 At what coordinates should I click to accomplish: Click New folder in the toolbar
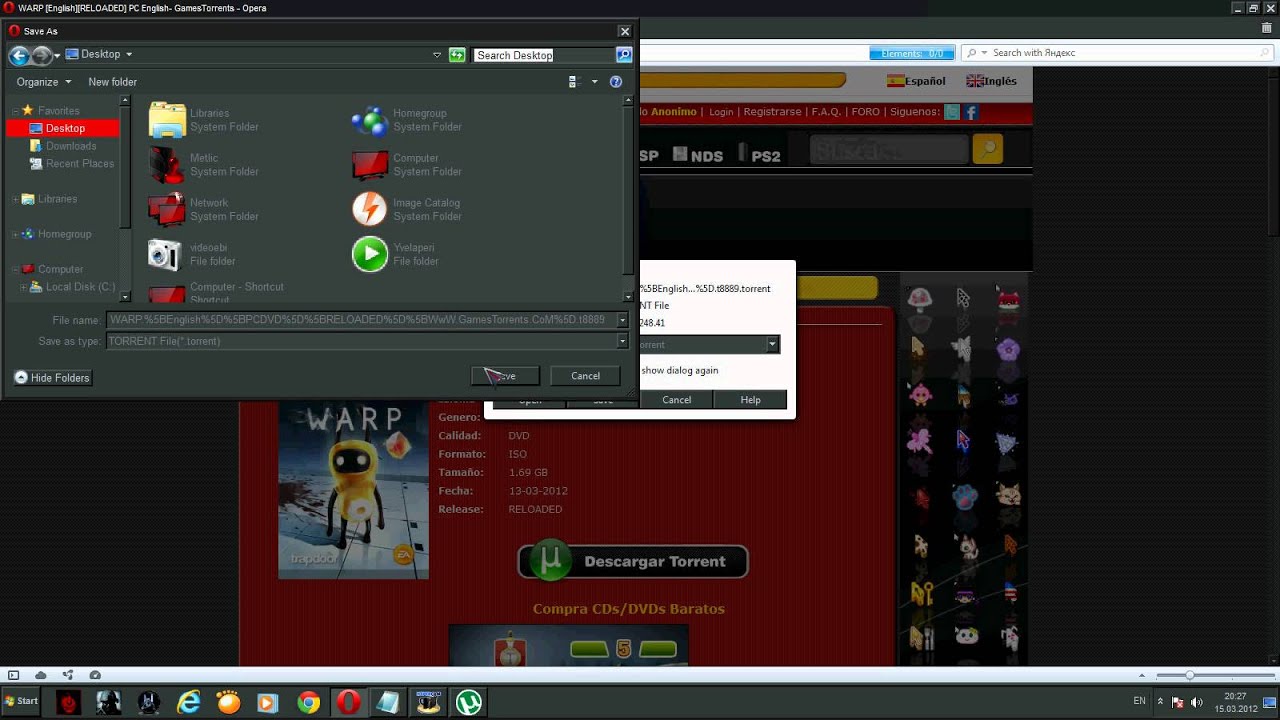click(112, 82)
